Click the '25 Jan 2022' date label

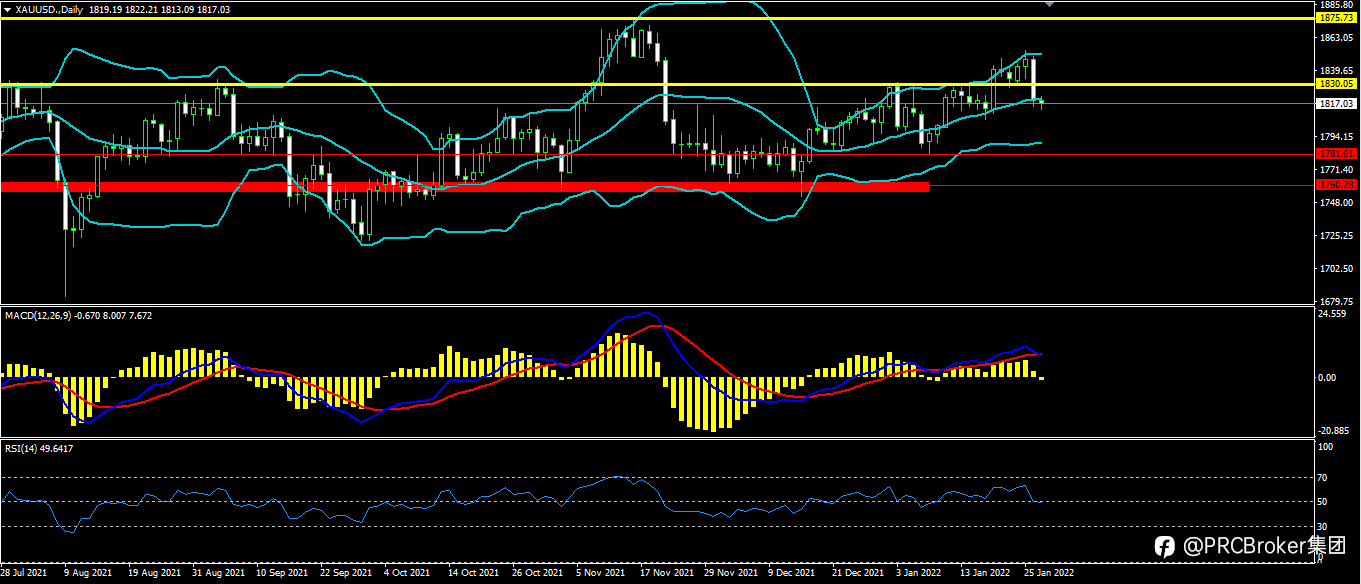pos(1049,574)
